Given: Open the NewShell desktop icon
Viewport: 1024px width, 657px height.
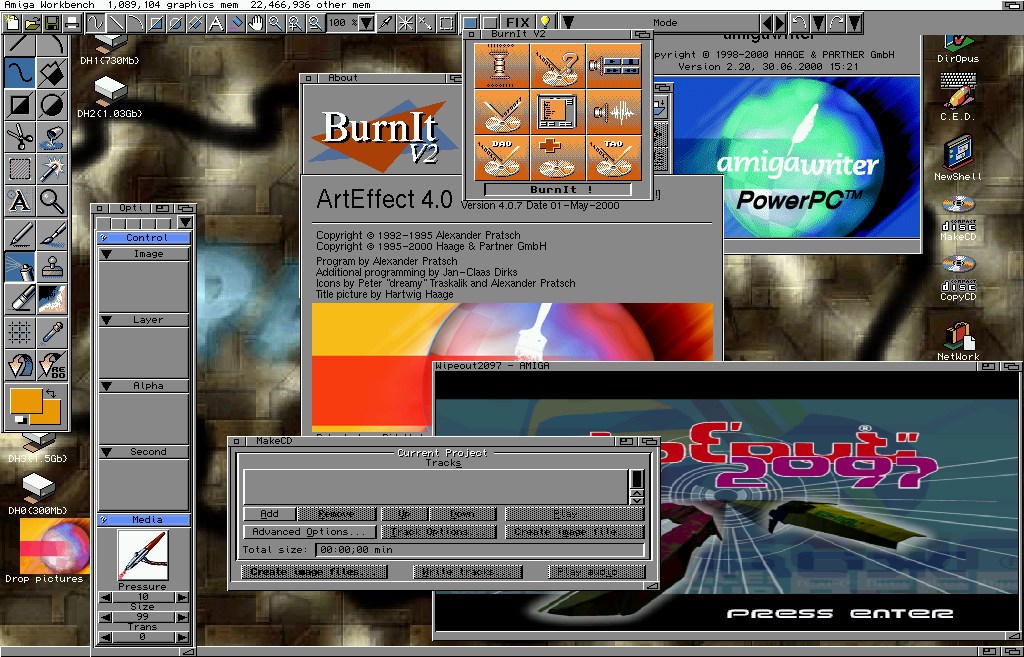Looking at the screenshot, I should (x=957, y=158).
